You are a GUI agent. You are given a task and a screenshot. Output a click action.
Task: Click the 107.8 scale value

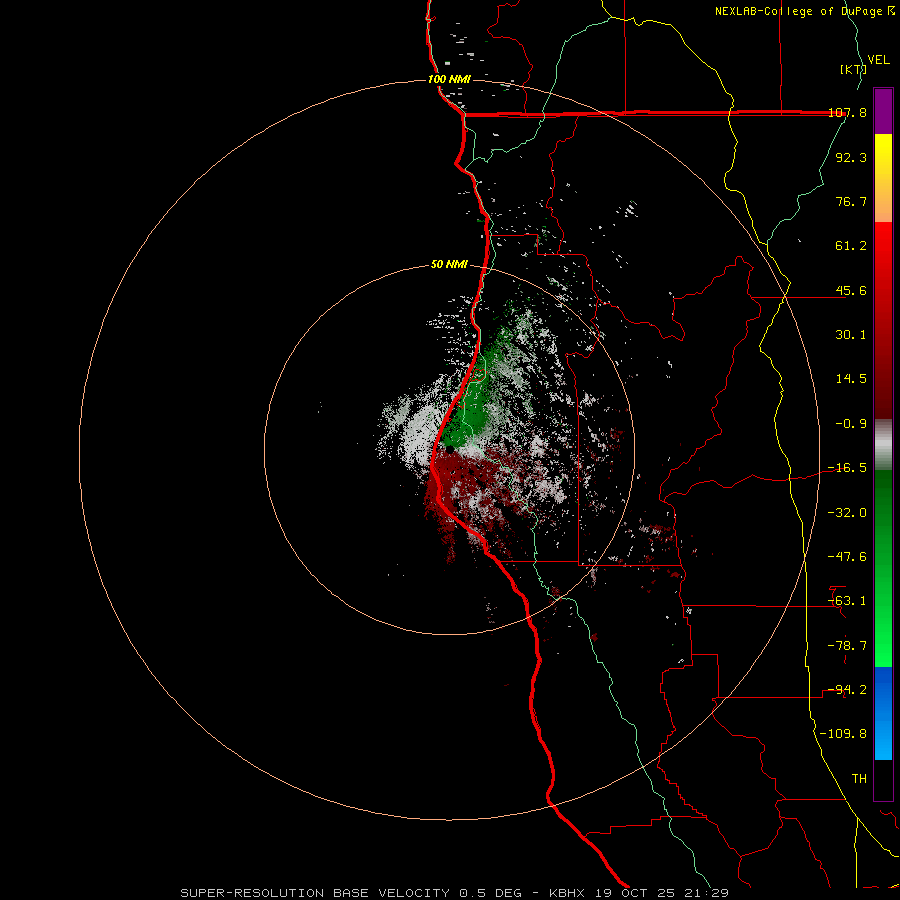coord(847,113)
